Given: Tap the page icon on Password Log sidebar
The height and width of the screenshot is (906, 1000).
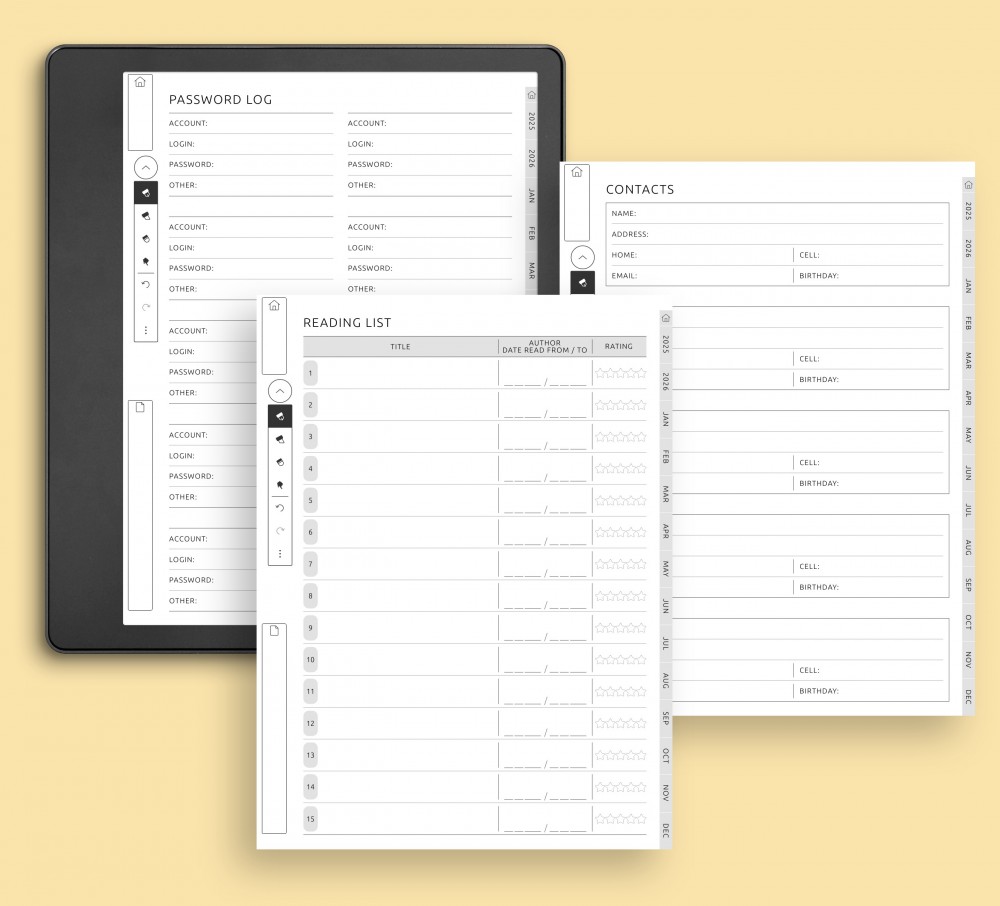Looking at the screenshot, I should (x=140, y=407).
